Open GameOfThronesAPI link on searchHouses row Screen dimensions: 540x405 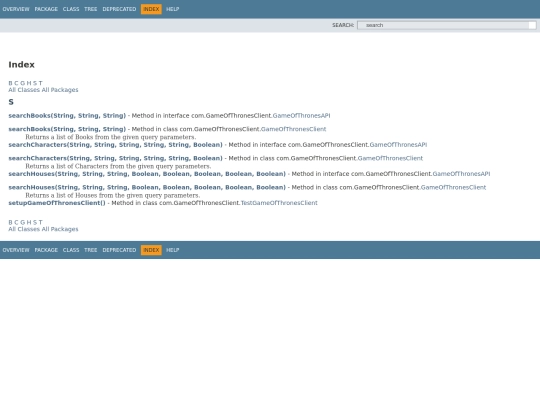click(461, 174)
